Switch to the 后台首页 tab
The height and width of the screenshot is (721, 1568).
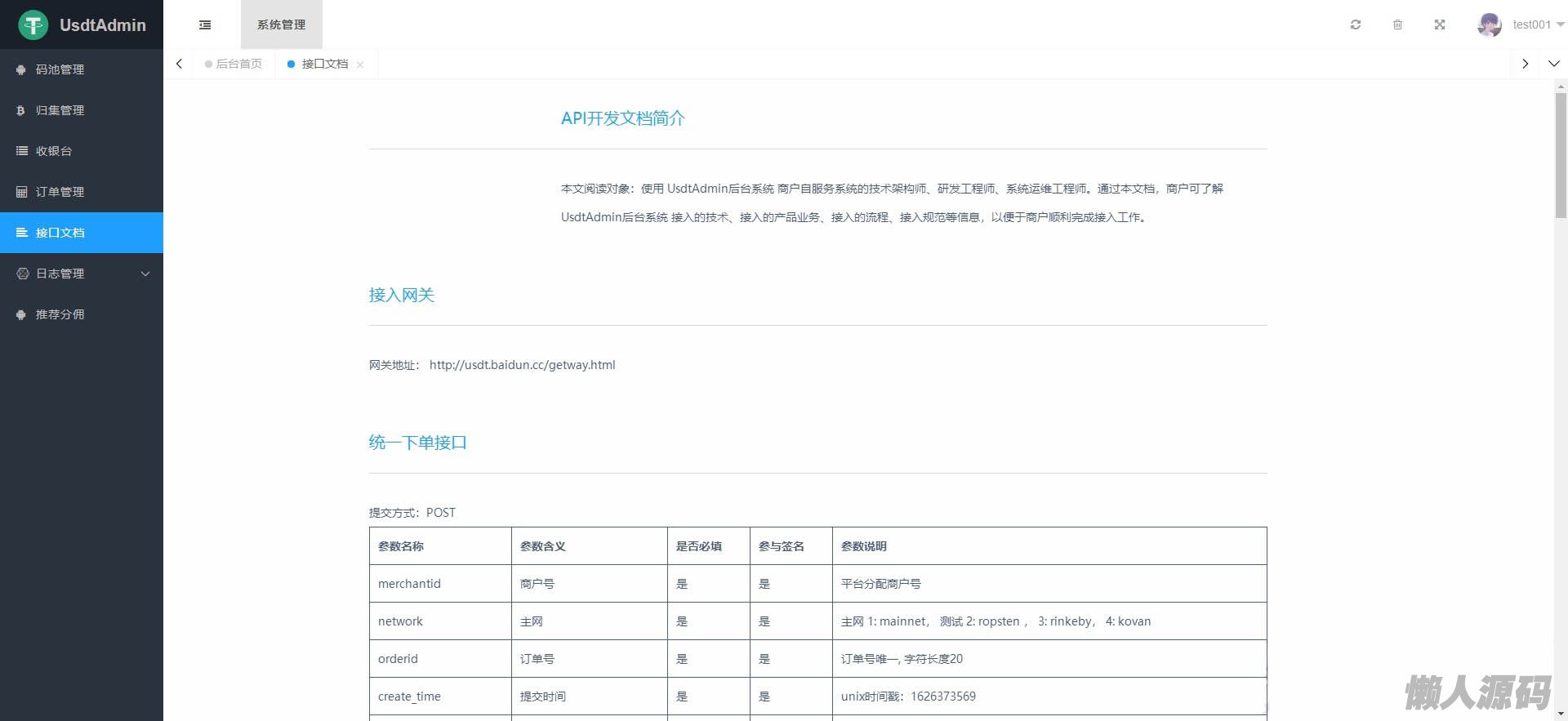tap(238, 64)
